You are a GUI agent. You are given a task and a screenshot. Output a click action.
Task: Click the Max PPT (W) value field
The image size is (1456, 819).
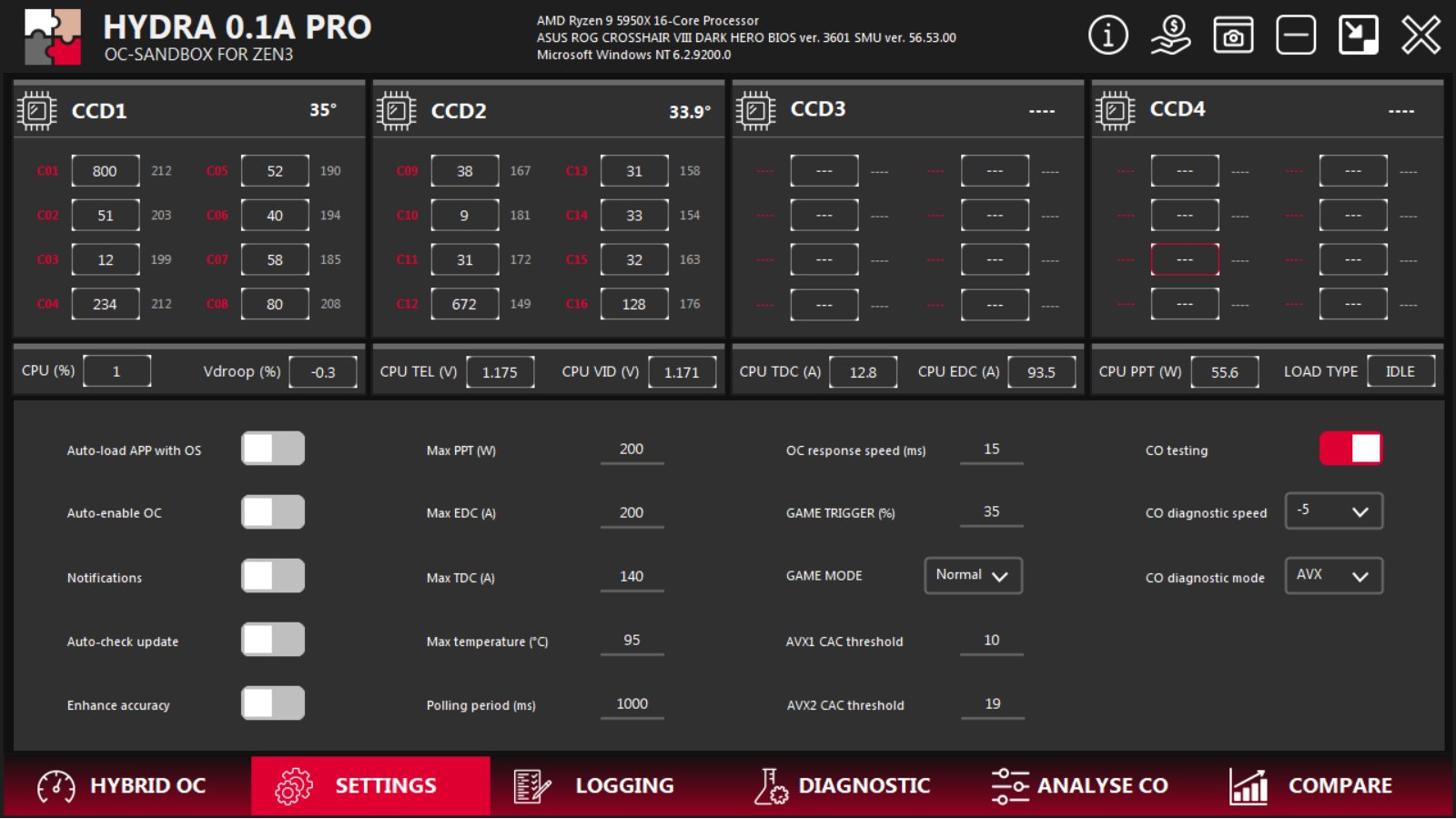point(632,450)
